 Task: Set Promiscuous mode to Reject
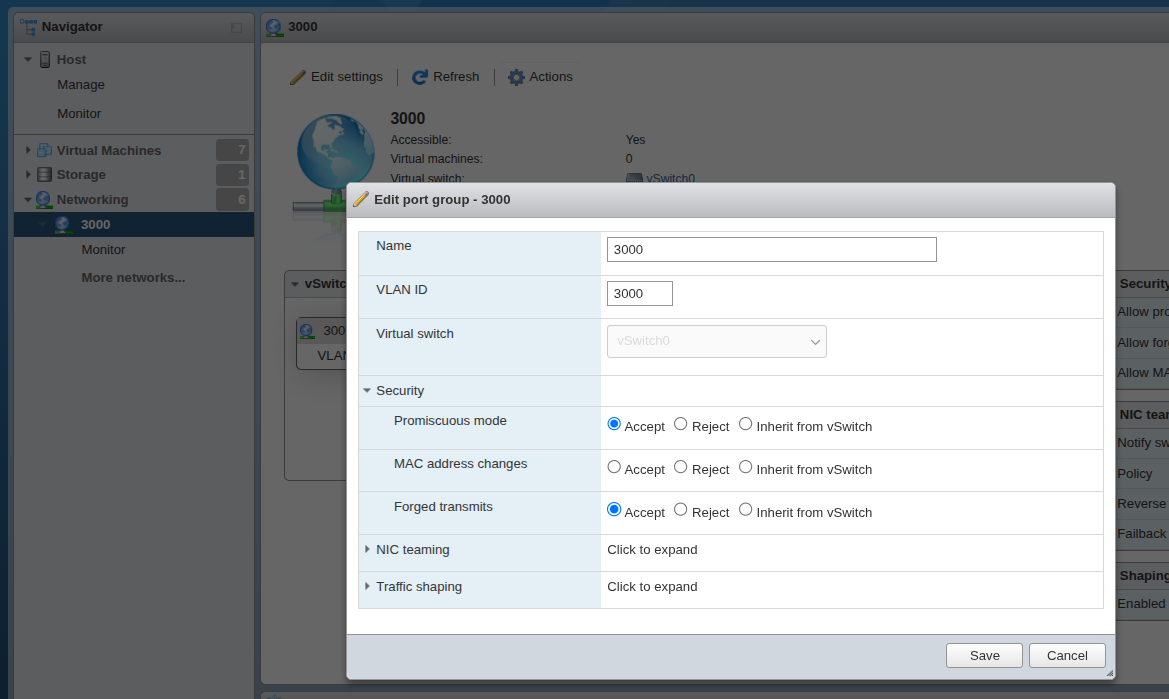(x=681, y=424)
